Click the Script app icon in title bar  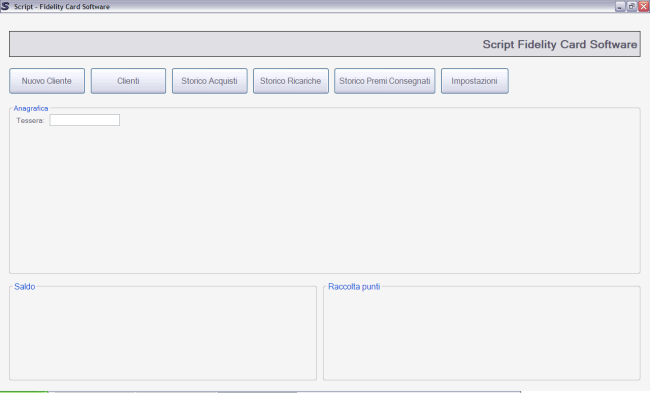tap(5, 6)
